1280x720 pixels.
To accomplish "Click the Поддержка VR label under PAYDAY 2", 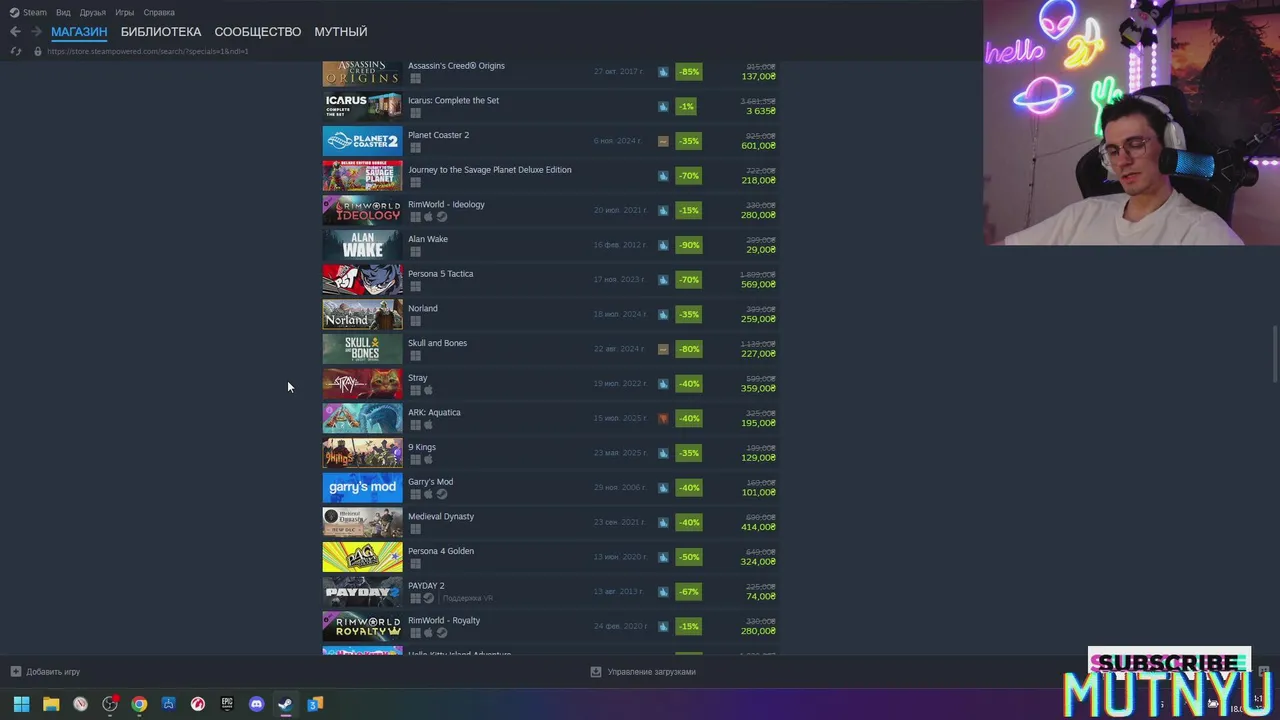I will [x=468, y=598].
